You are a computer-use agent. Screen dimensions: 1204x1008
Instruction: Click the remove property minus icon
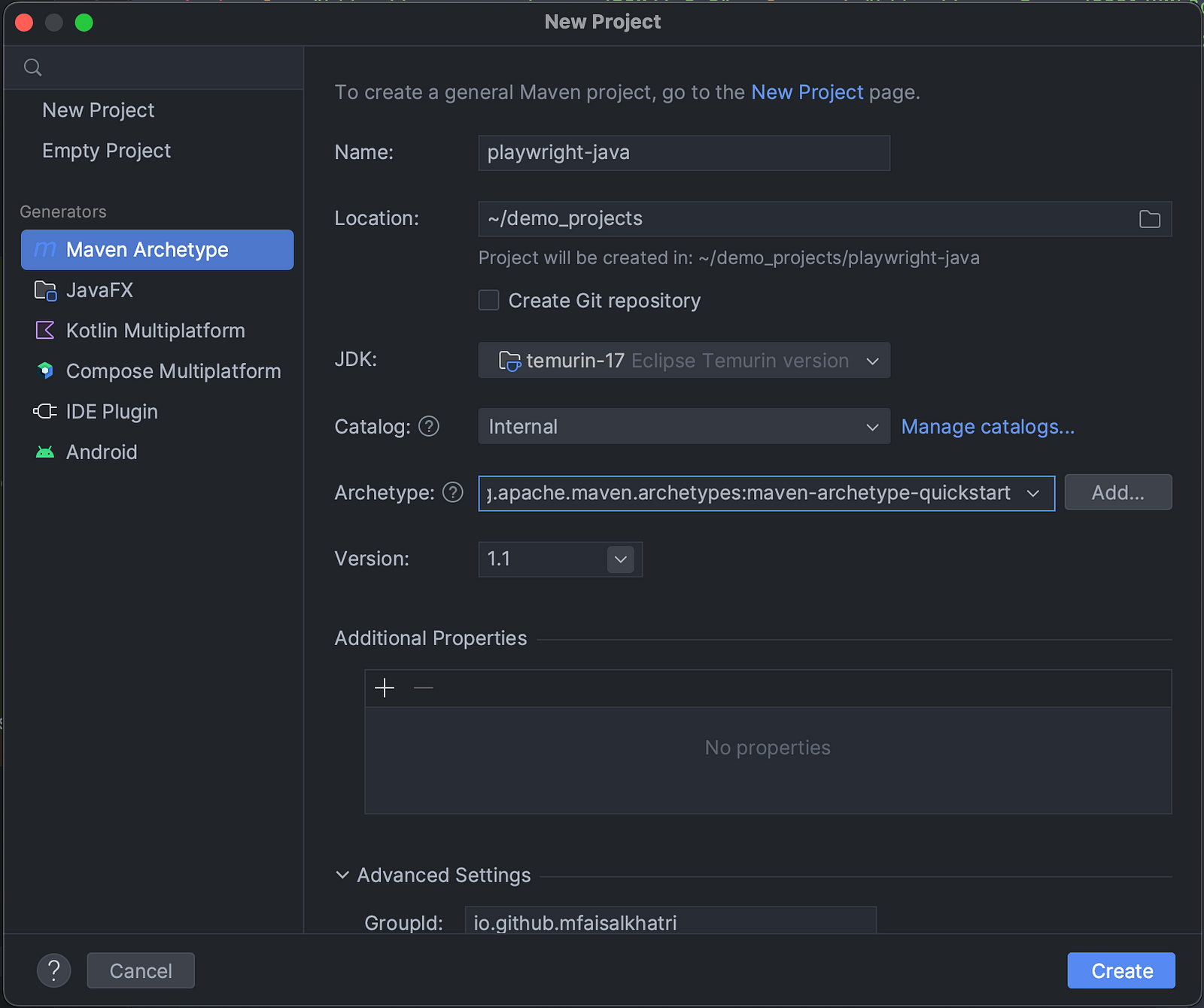(424, 688)
